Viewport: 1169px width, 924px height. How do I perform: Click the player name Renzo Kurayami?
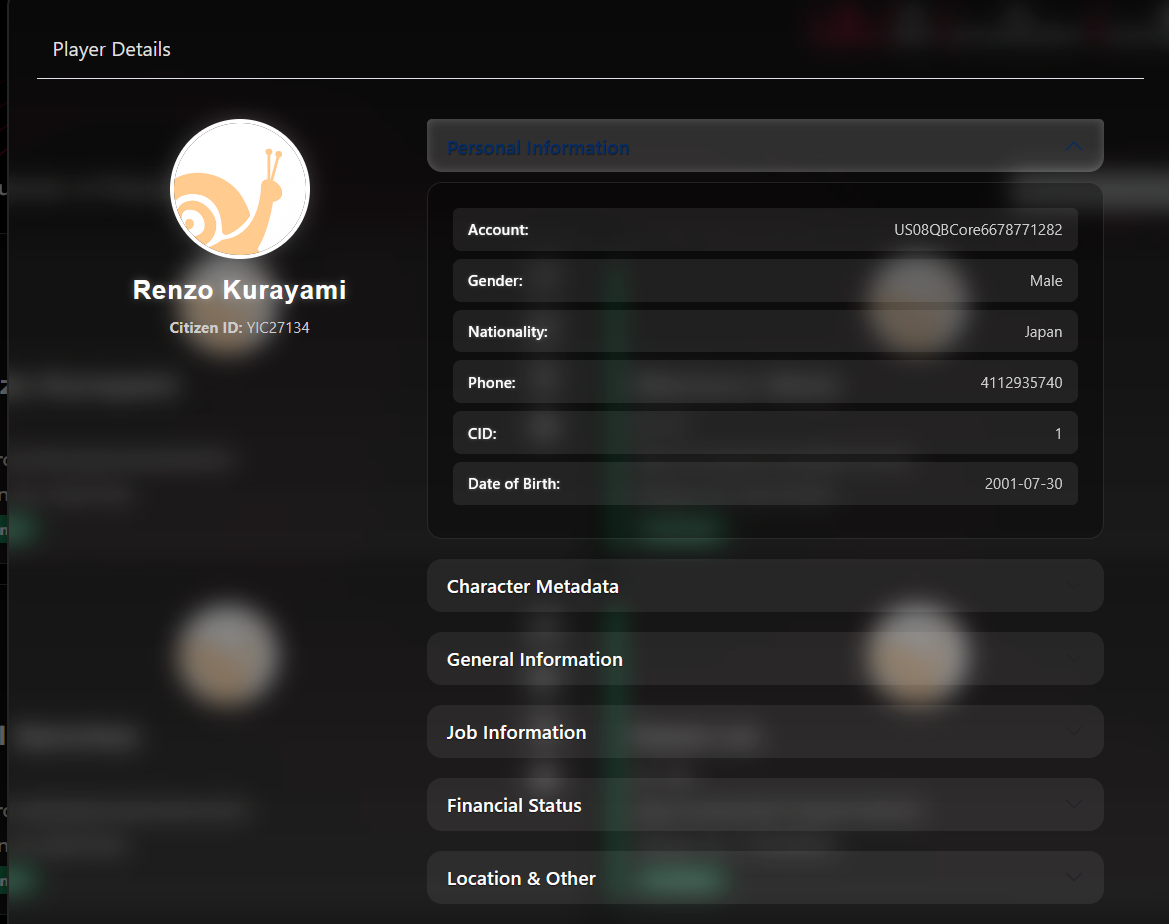(239, 290)
